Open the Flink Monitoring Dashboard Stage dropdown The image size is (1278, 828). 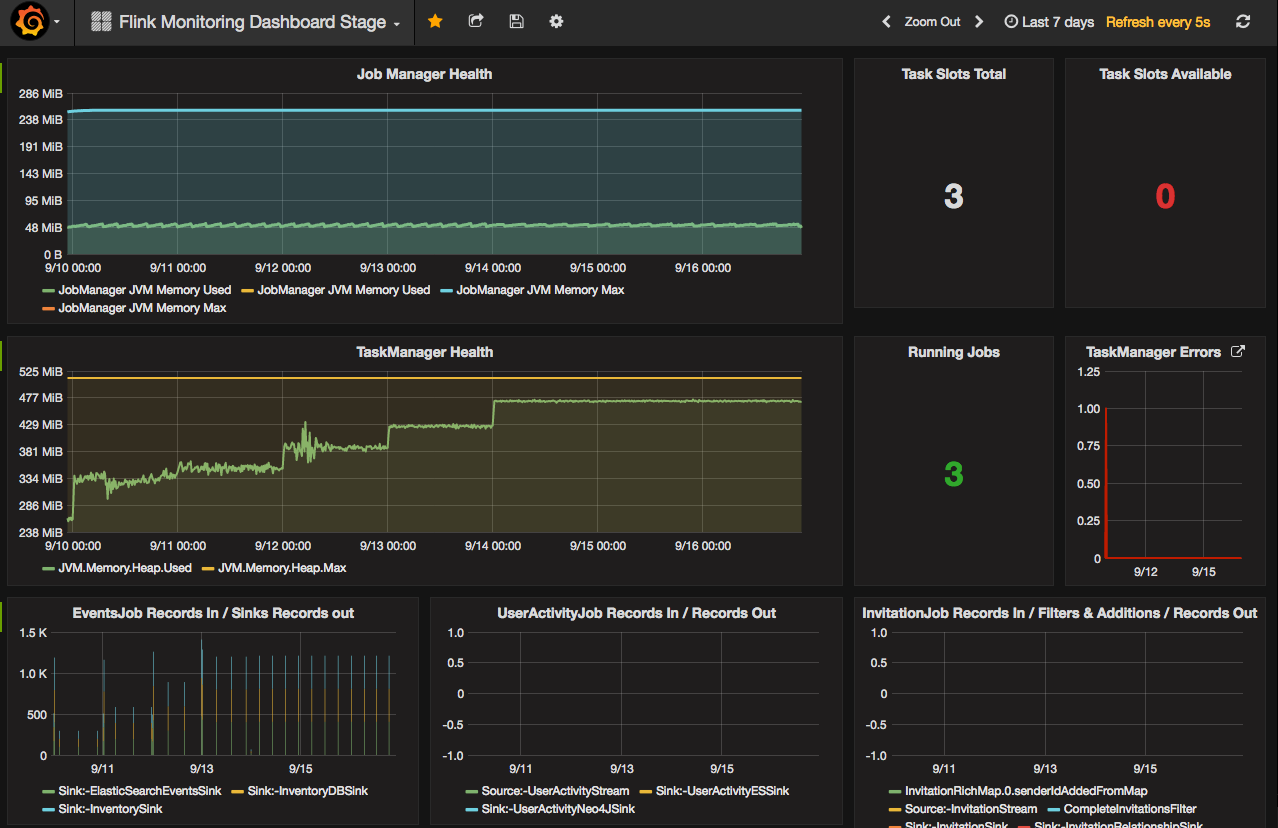(x=246, y=22)
